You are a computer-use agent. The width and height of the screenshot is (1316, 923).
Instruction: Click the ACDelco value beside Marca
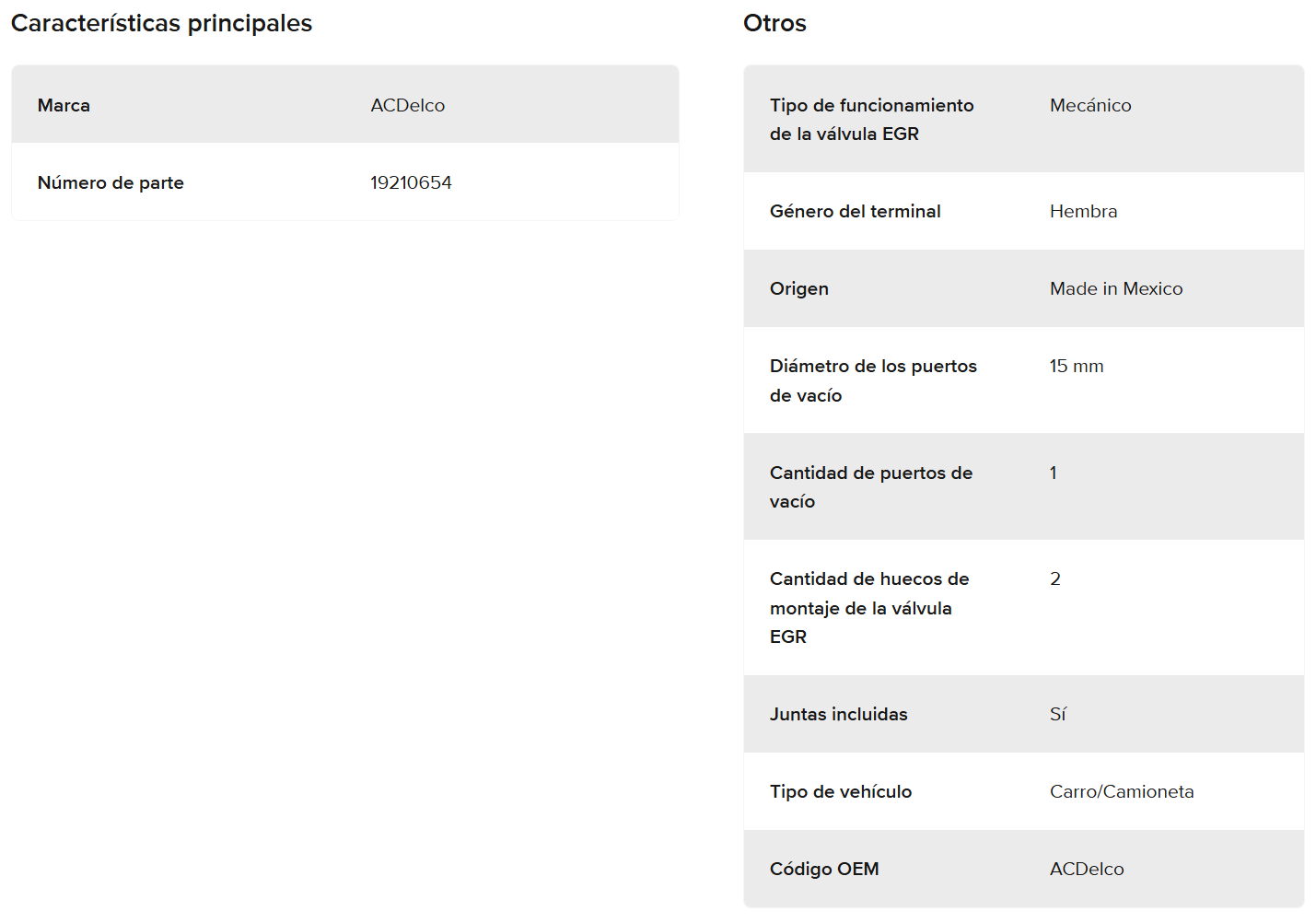point(407,105)
